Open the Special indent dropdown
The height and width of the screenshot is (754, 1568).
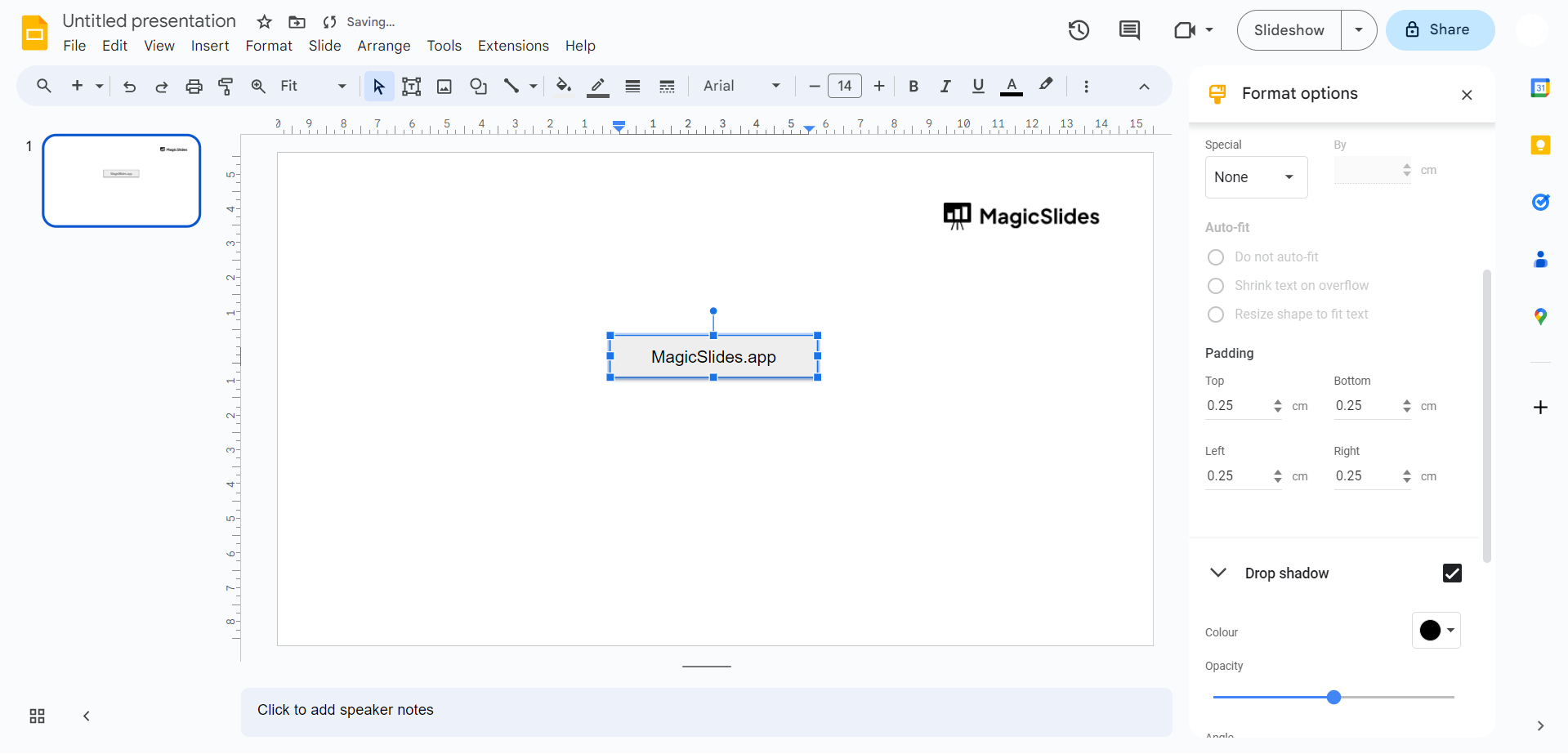click(1256, 177)
